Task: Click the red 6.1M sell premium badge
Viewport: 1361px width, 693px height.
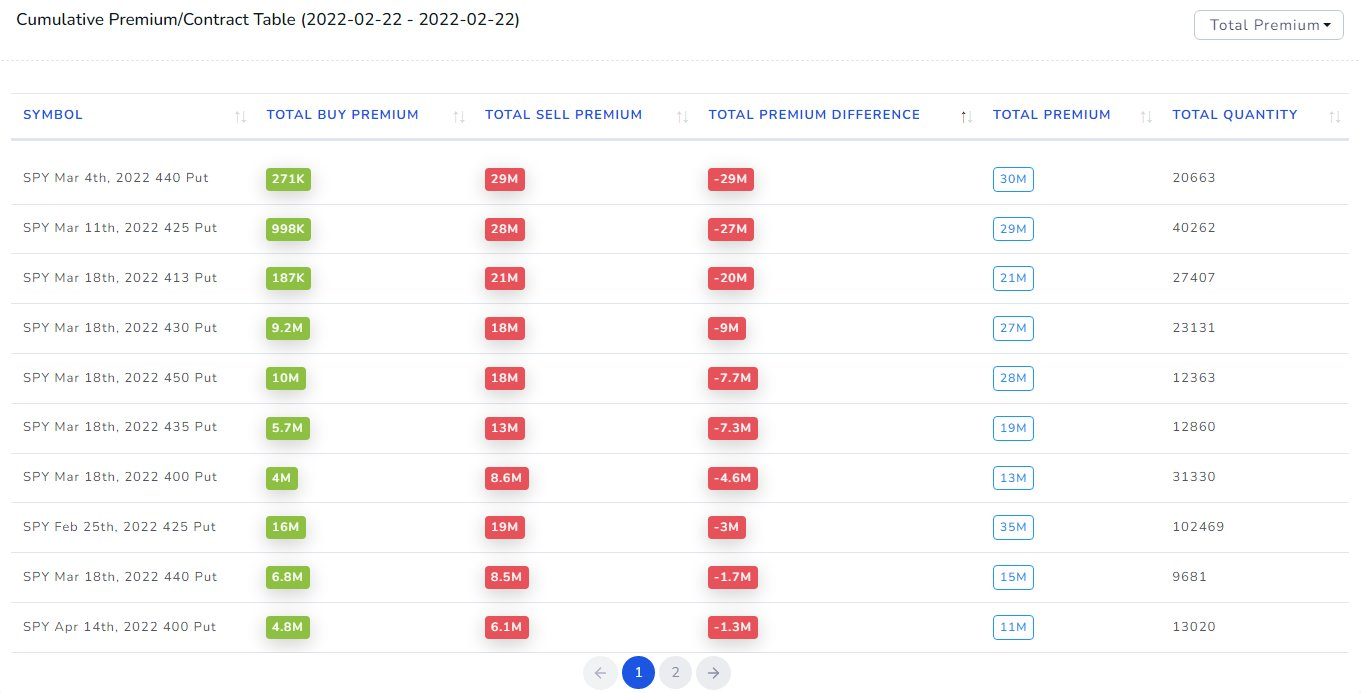Action: coord(507,628)
